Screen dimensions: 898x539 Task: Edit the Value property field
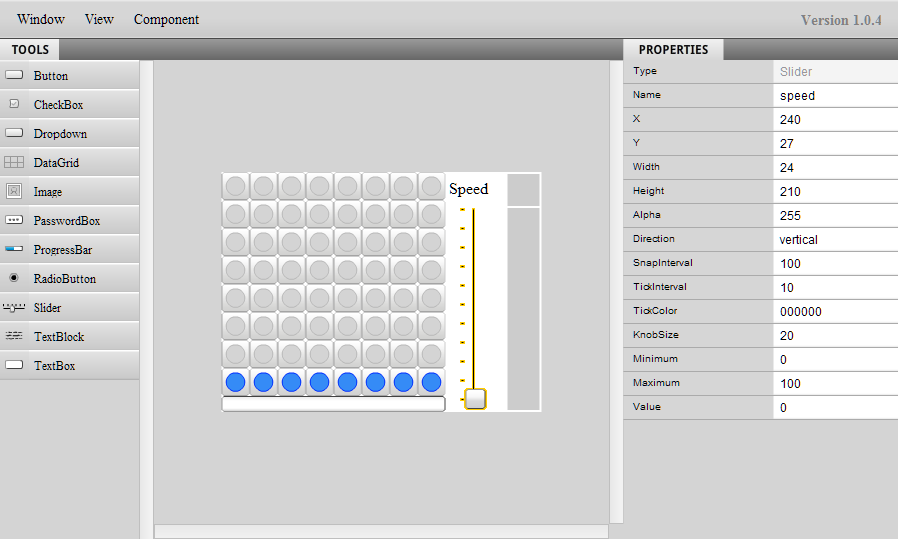coord(836,408)
